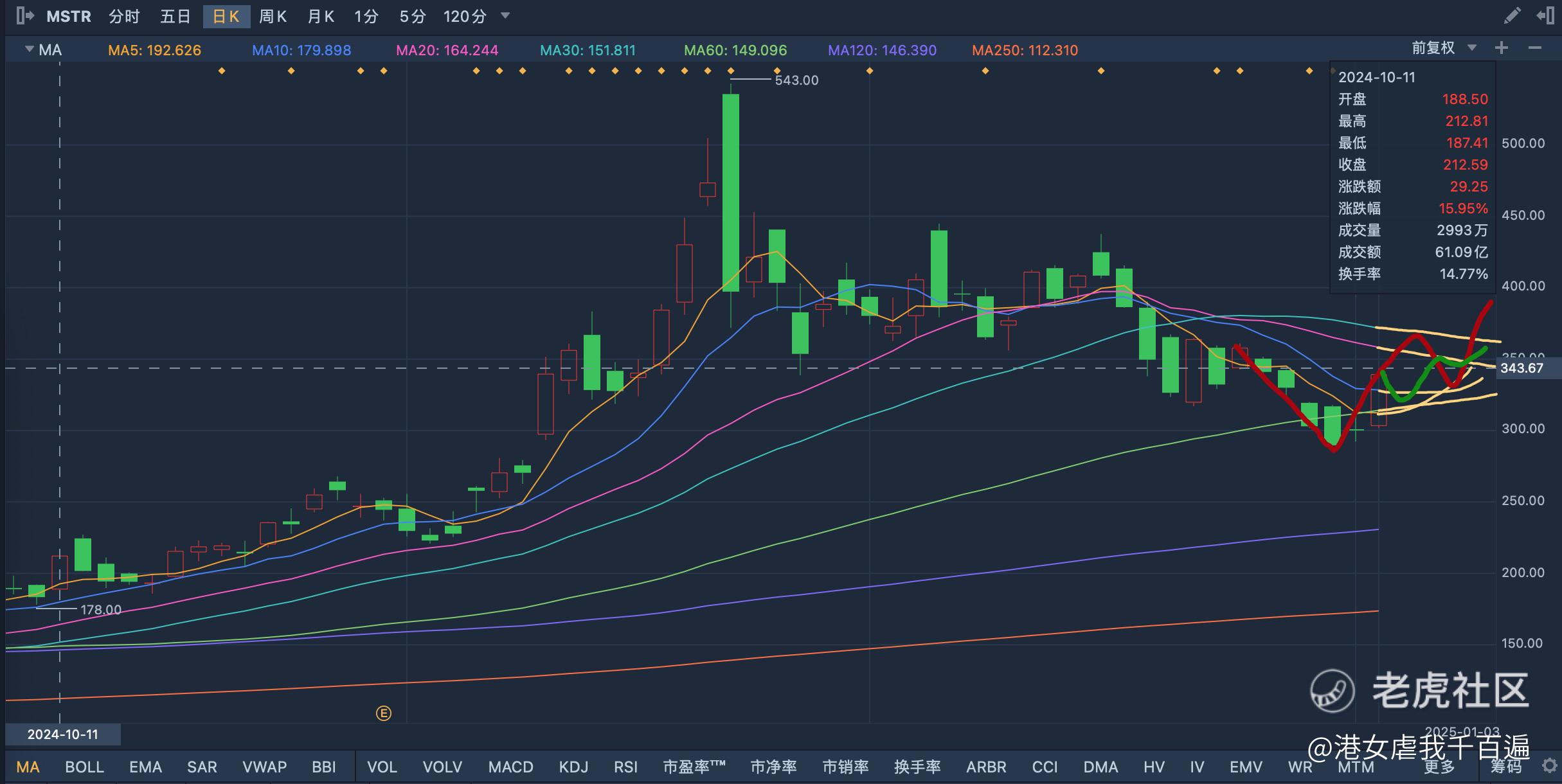Click the collapse right panel icon
Image resolution: width=1562 pixels, height=784 pixels.
(1545, 15)
